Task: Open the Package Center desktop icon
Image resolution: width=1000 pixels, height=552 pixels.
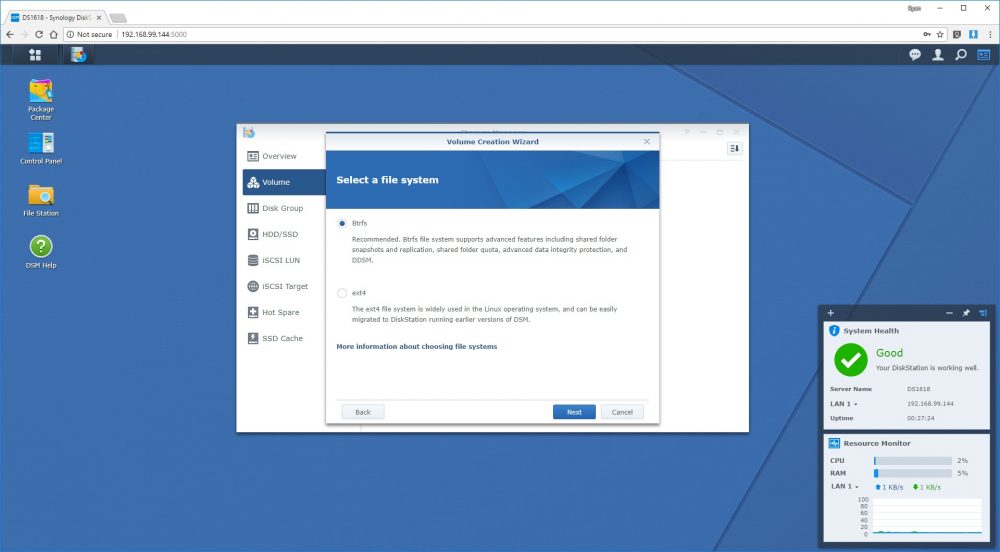Action: (41, 99)
